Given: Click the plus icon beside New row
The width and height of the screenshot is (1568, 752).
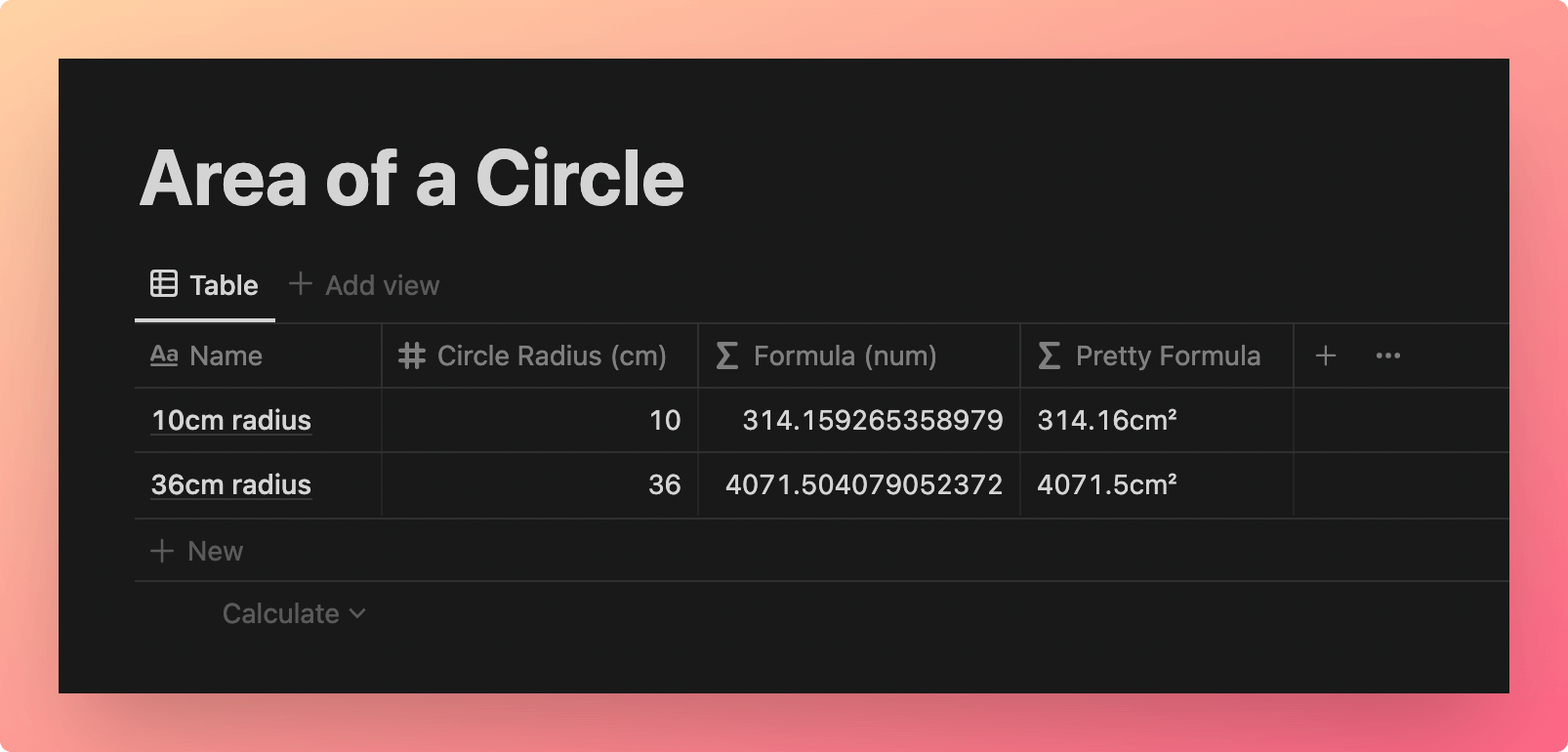Looking at the screenshot, I should (x=162, y=551).
